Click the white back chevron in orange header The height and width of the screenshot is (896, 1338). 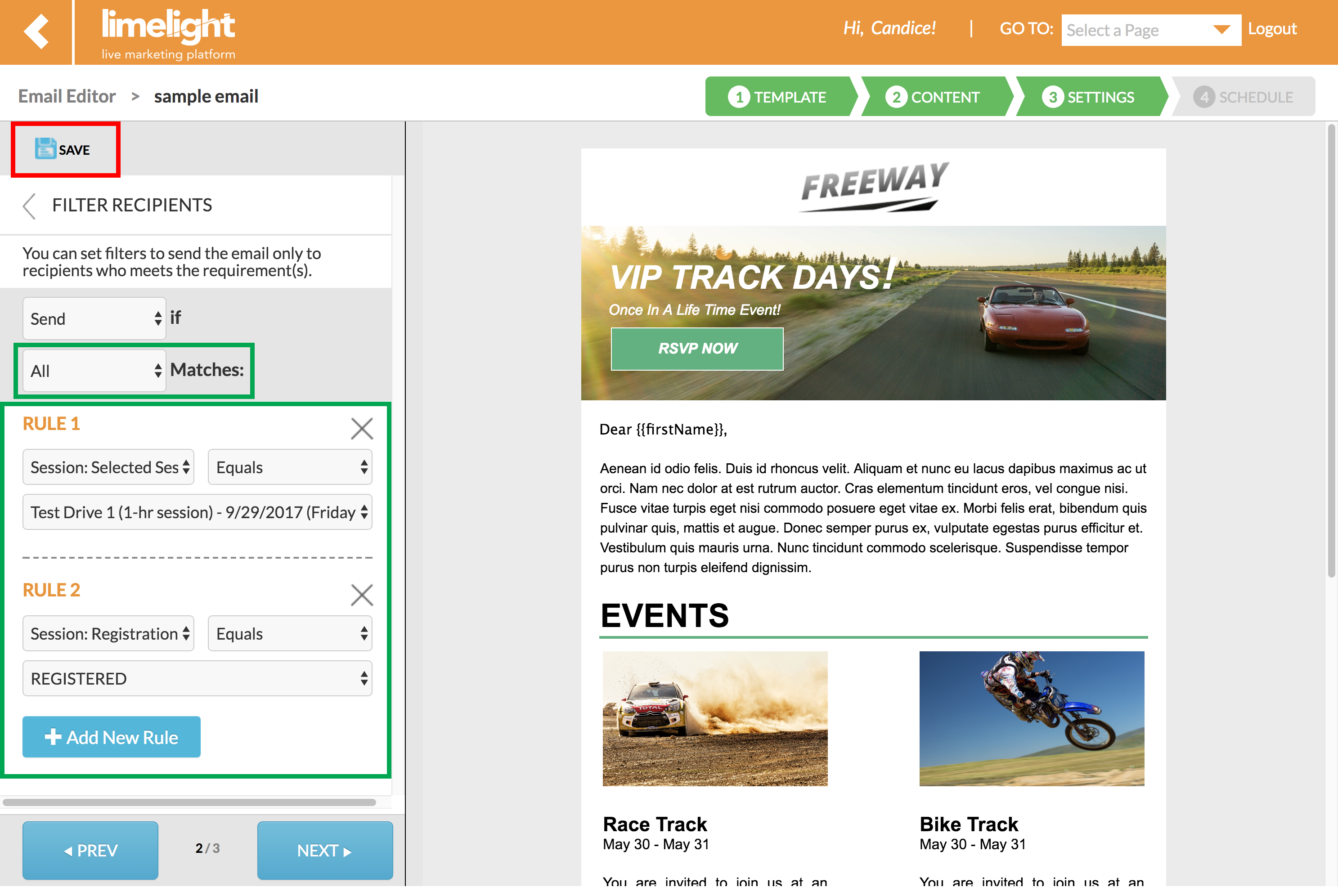click(x=36, y=31)
